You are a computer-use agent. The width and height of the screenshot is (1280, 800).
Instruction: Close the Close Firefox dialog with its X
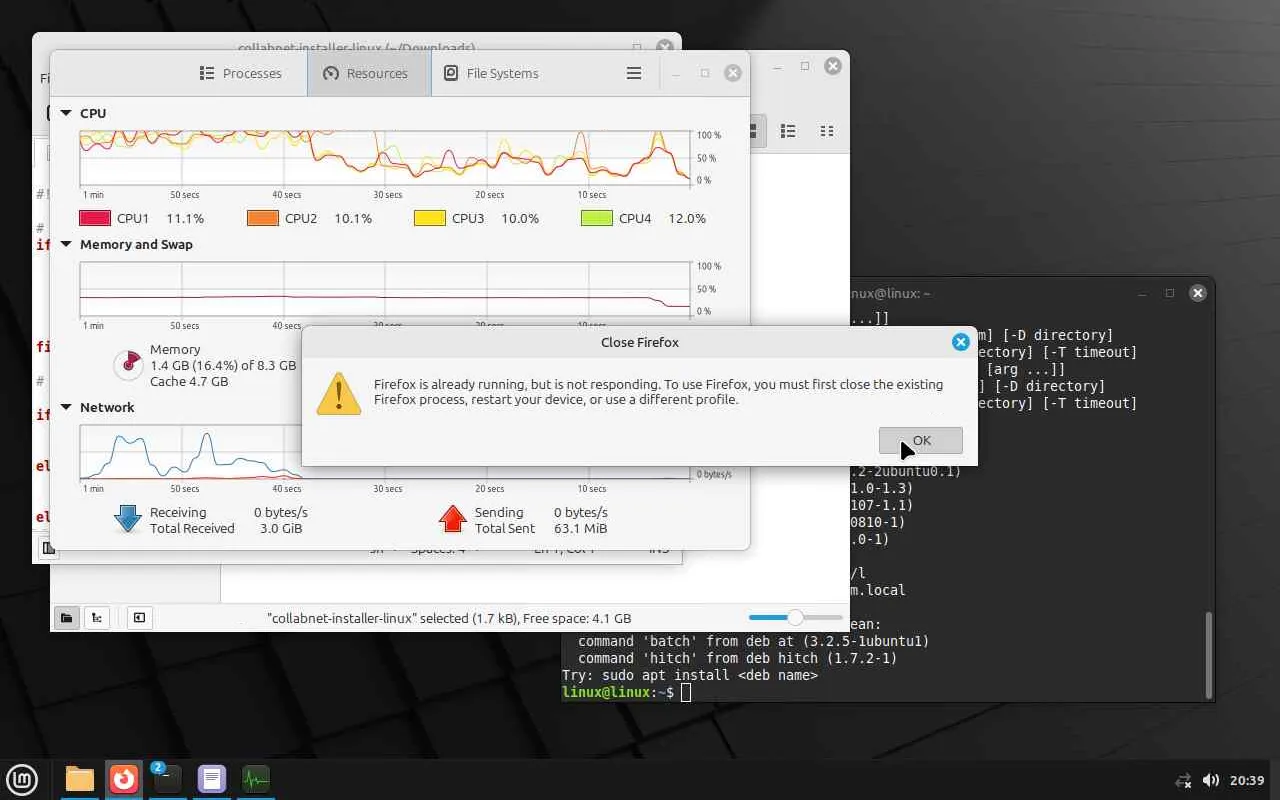(960, 342)
